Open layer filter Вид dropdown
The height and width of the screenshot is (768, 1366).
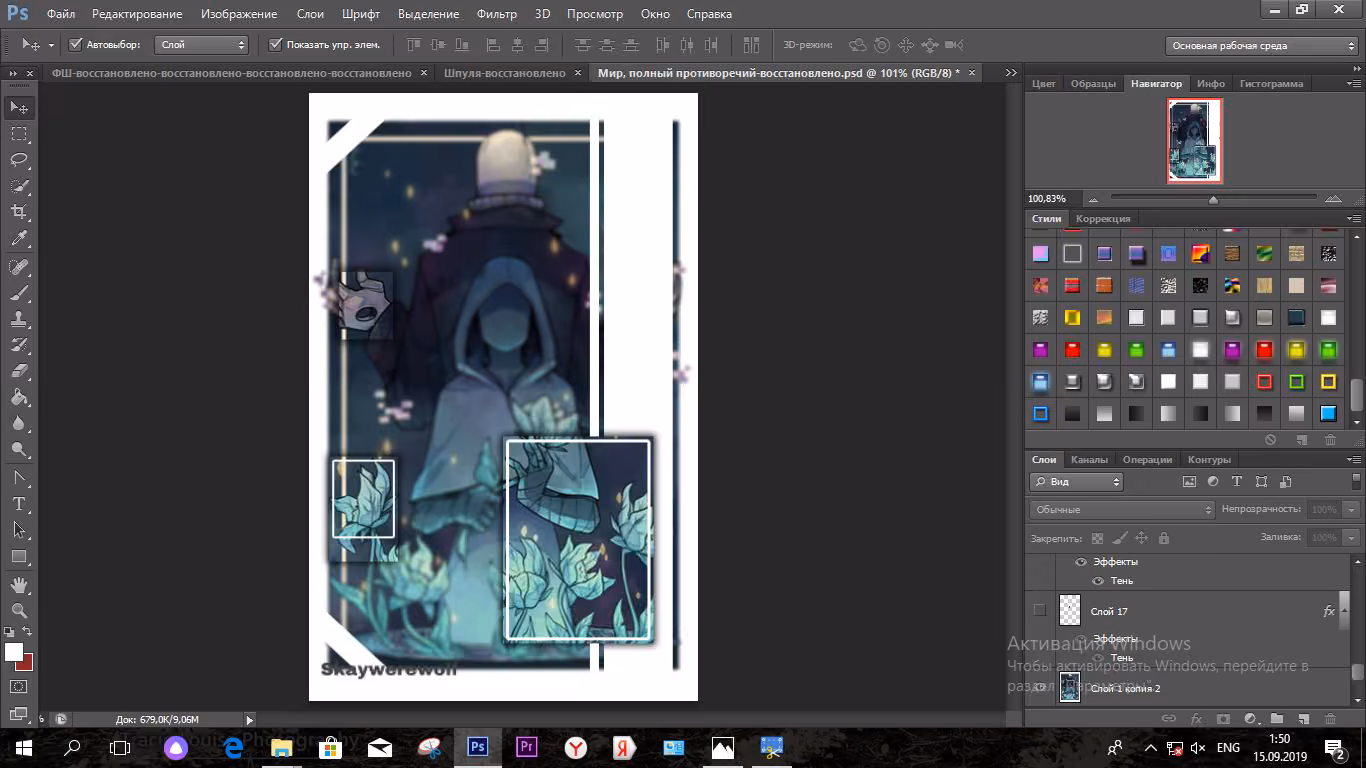click(x=1076, y=482)
